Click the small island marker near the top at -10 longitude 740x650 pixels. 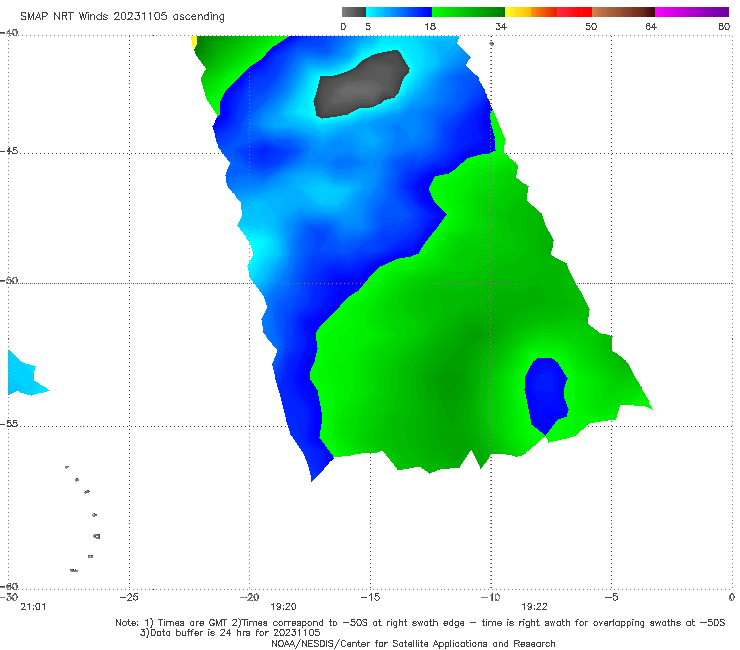coord(491,43)
